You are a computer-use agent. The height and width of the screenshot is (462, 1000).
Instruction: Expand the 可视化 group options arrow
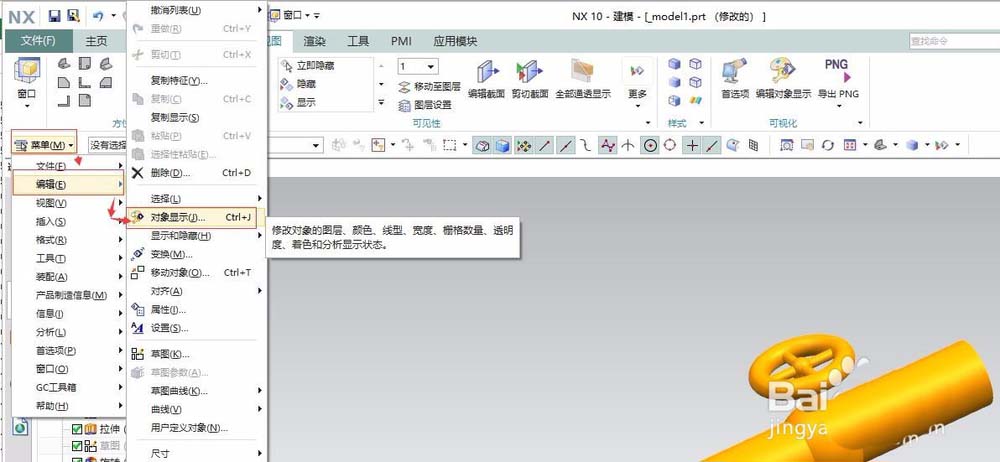tap(860, 123)
